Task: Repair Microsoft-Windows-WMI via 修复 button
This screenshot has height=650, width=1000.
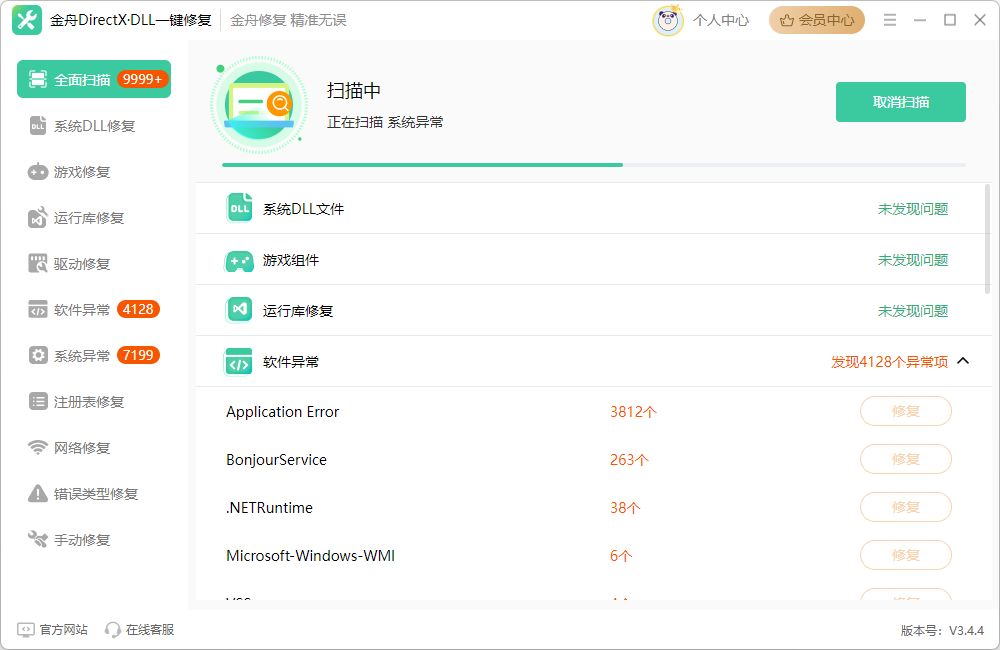Action: [x=906, y=555]
